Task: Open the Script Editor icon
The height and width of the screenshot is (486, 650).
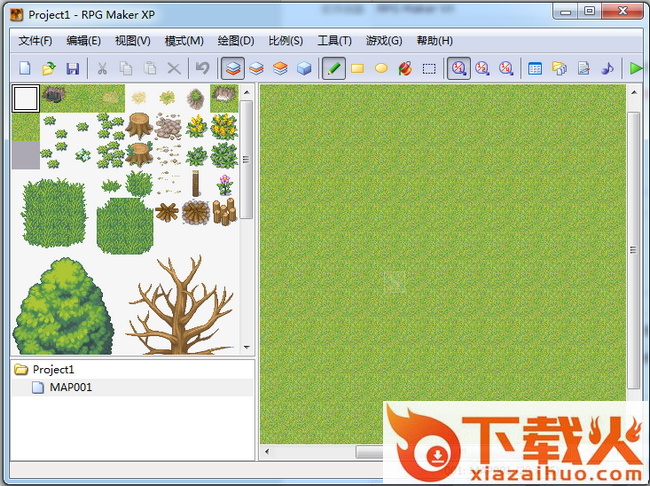Action: (583, 68)
